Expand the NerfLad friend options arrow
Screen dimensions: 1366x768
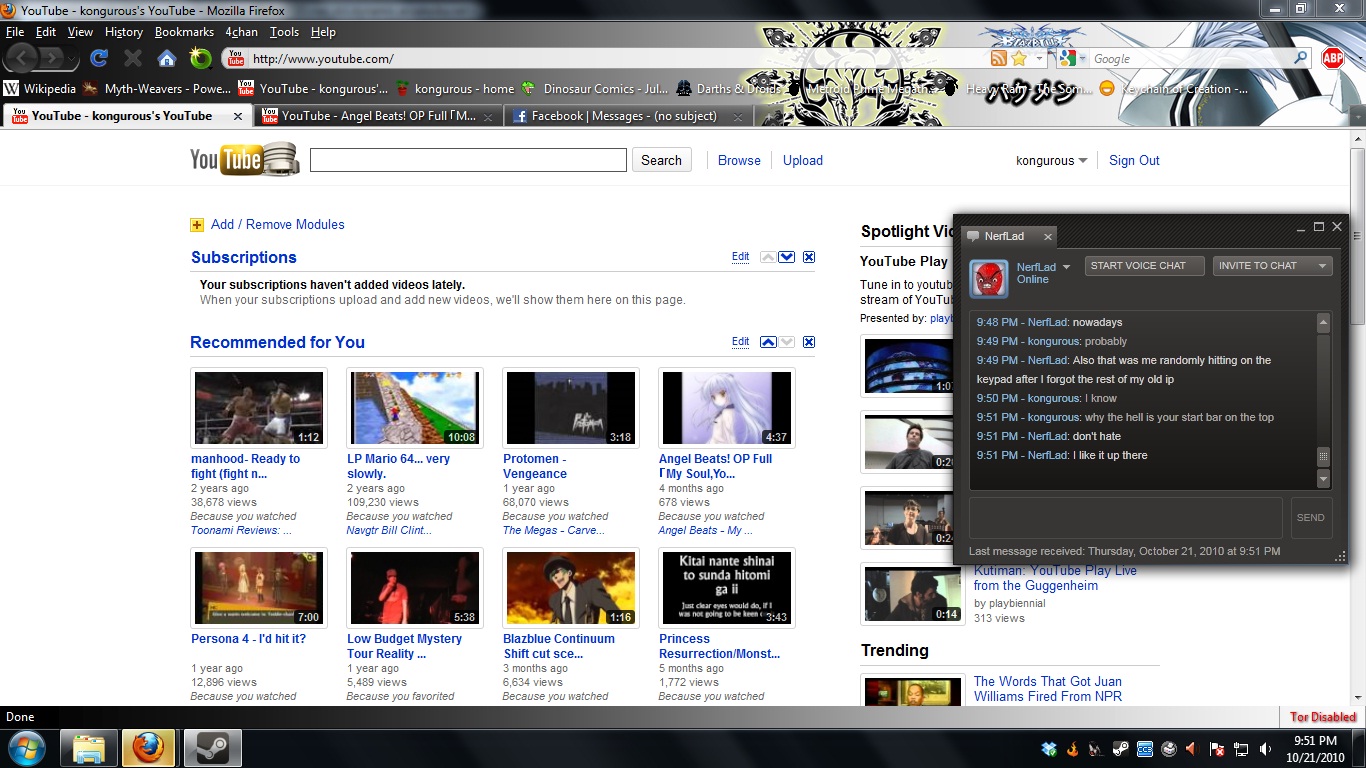point(1066,267)
